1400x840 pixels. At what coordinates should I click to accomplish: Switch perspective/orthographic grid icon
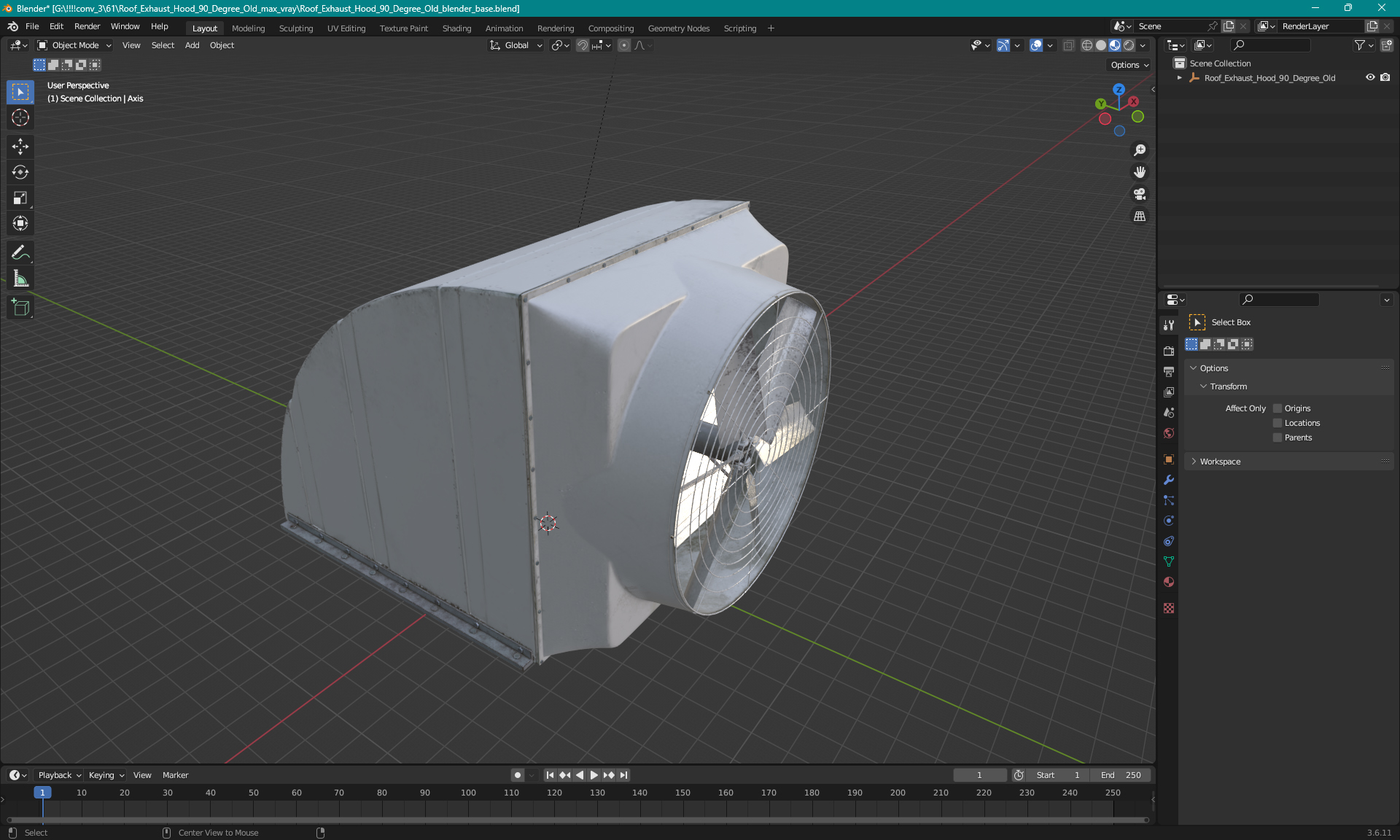[1140, 216]
